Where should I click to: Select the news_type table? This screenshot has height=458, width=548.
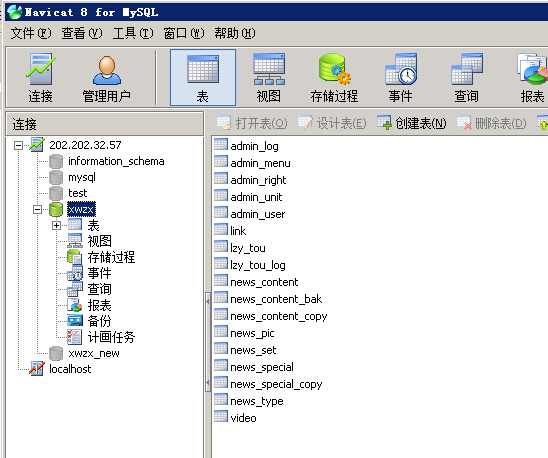coord(257,401)
